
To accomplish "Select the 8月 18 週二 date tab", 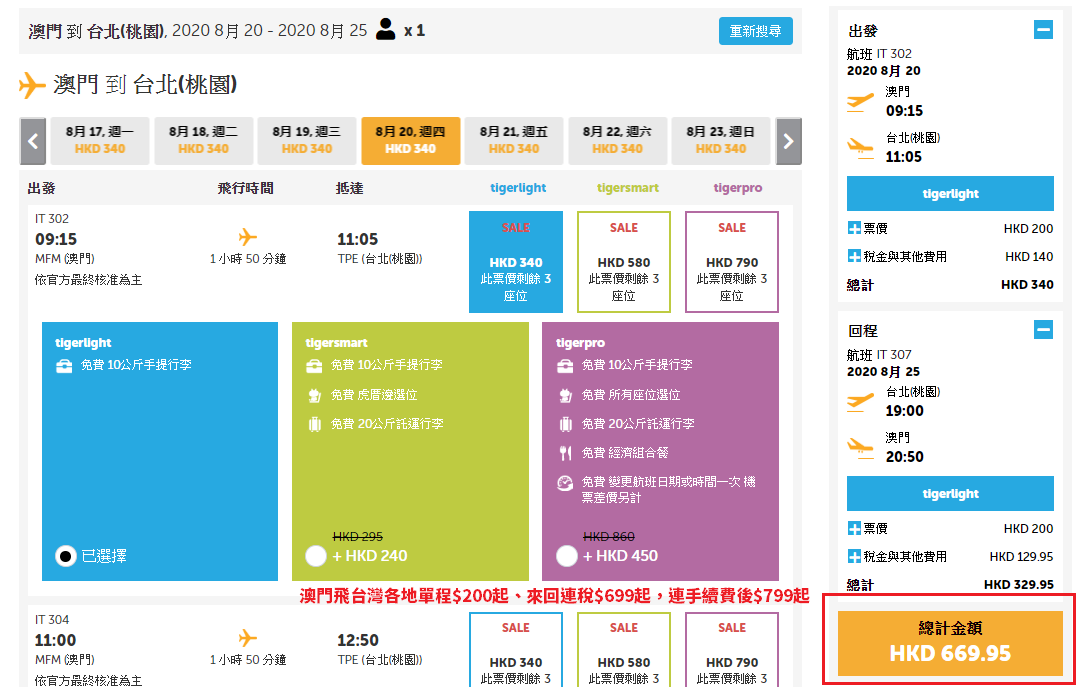I will (x=203, y=141).
